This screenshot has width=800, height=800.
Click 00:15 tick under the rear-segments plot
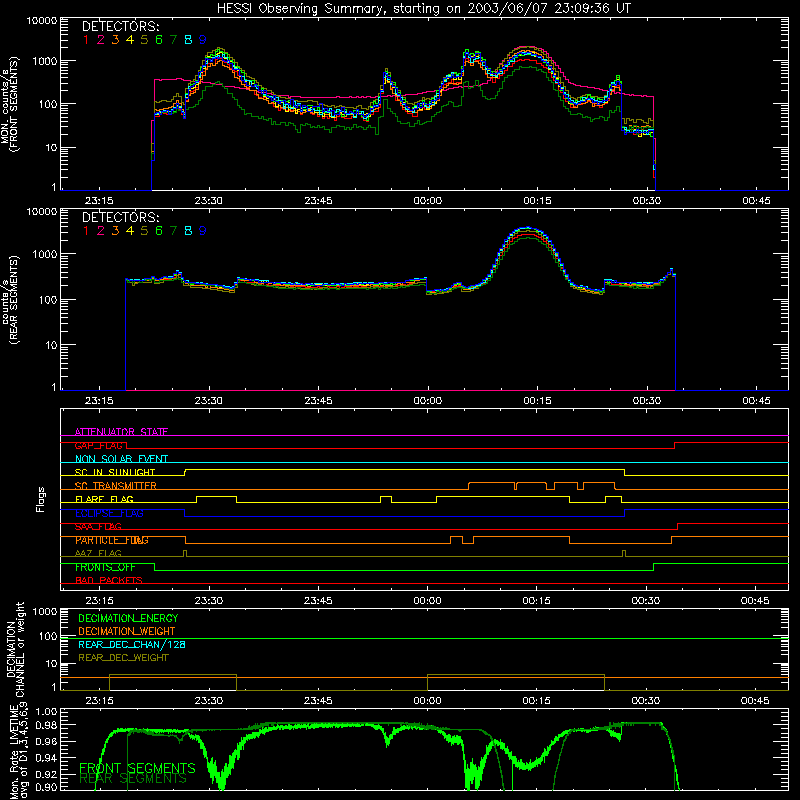[x=537, y=401]
